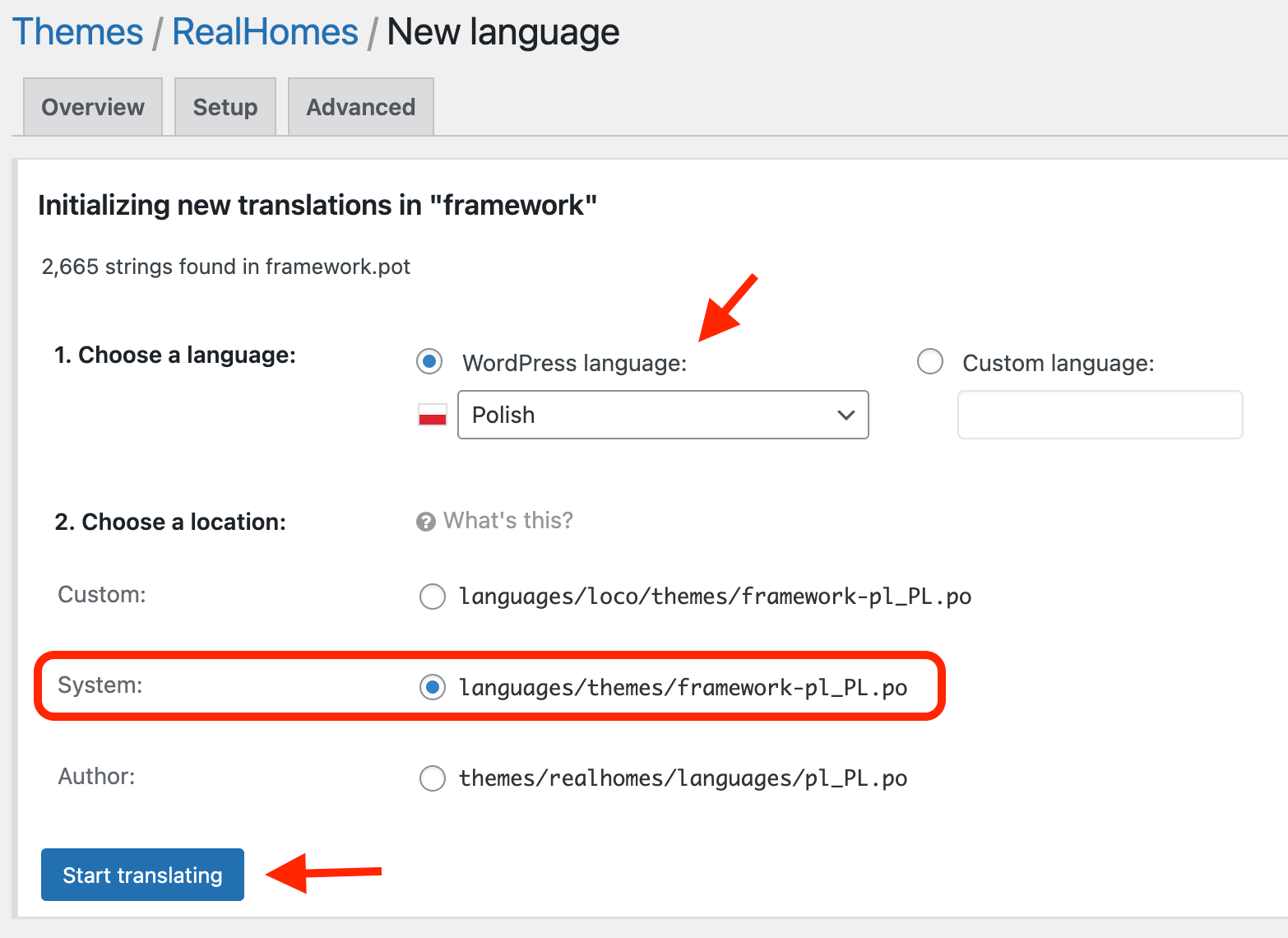Switch to the Overview tab
Image resolution: width=1288 pixels, height=938 pixels.
(93, 107)
